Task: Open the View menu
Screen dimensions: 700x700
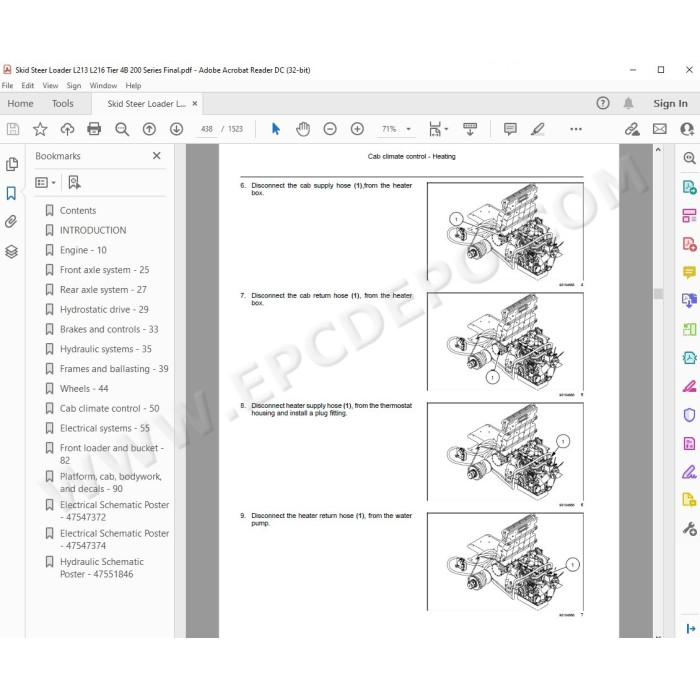Action: [50, 85]
